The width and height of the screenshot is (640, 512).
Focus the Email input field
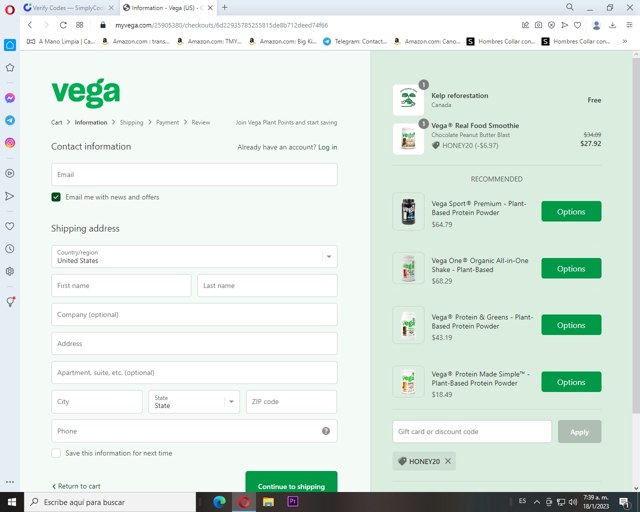[x=194, y=175]
